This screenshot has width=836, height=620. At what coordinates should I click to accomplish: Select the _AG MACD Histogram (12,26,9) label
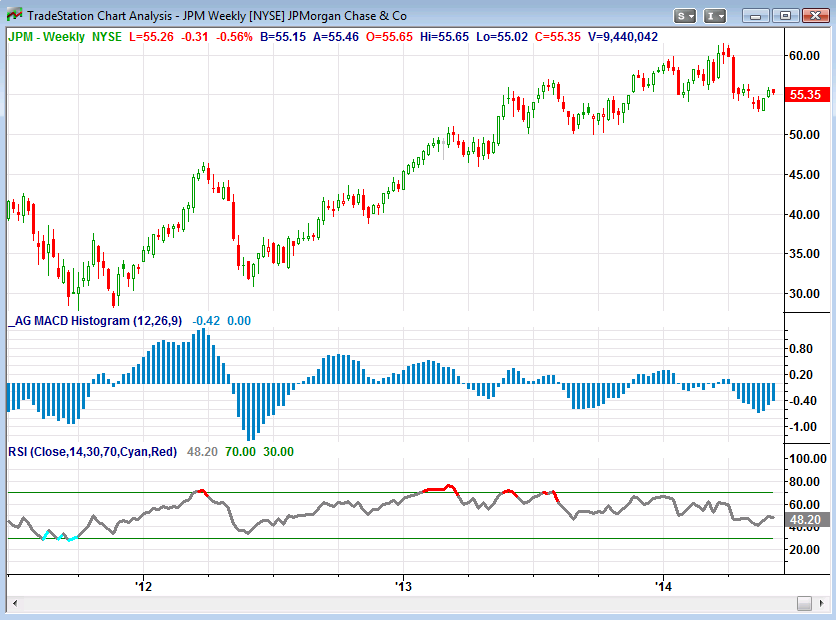(95, 321)
